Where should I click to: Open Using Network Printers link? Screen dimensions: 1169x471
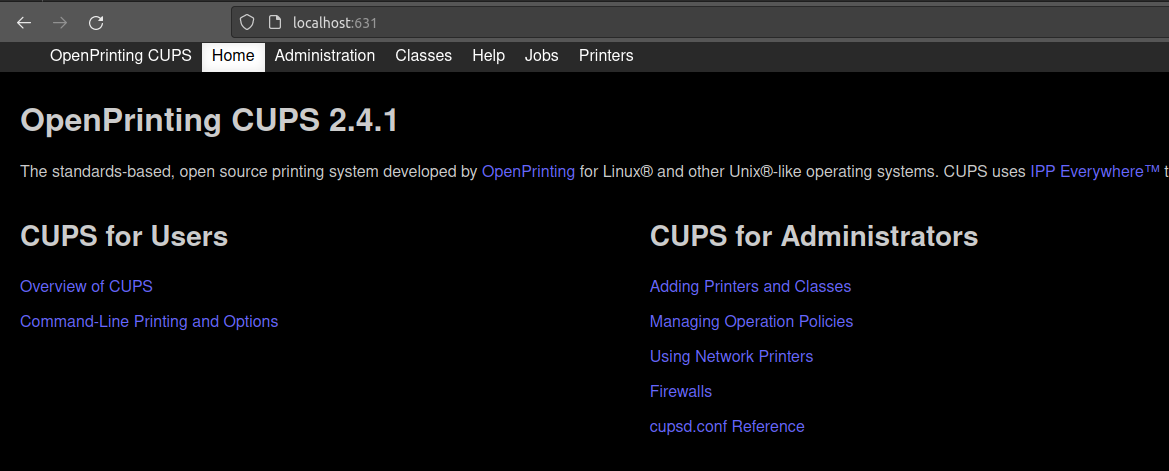click(x=731, y=356)
